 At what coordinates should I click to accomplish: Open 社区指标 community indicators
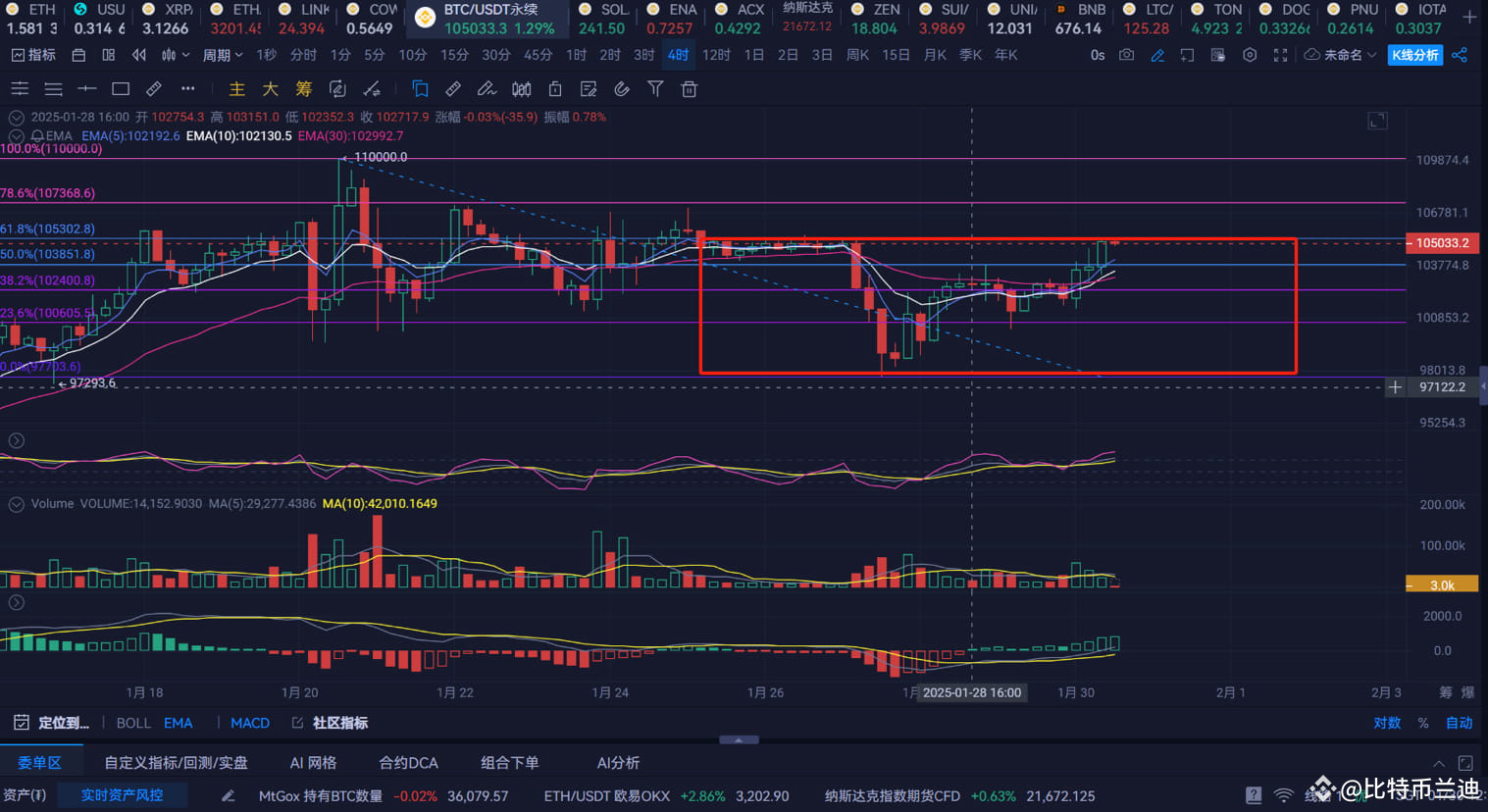[330, 723]
